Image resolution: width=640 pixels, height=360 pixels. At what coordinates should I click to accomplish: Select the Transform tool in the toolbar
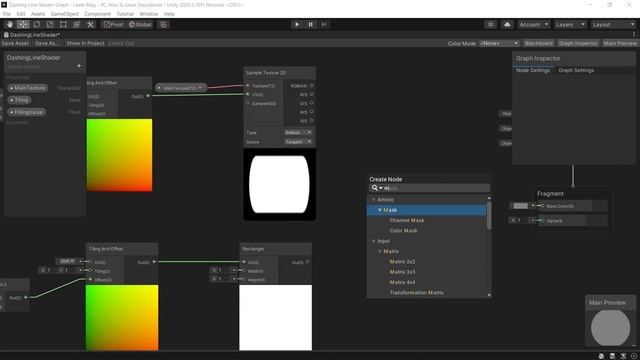point(76,24)
